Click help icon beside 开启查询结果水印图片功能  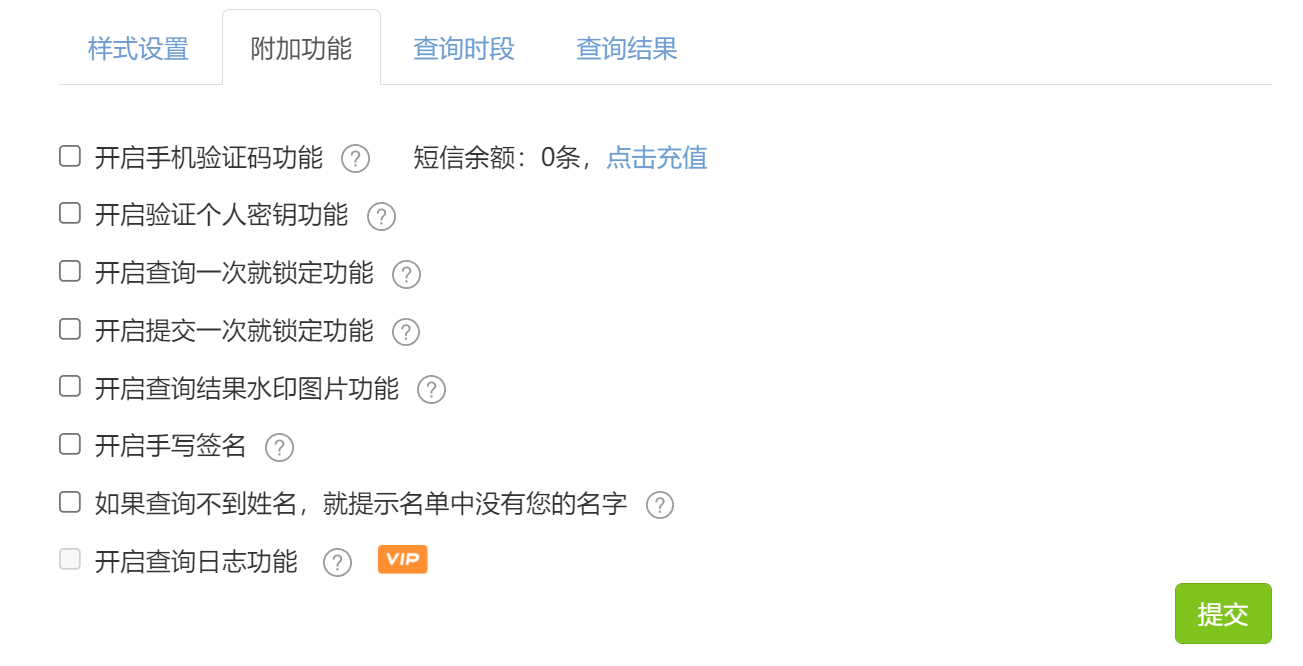[431, 390]
